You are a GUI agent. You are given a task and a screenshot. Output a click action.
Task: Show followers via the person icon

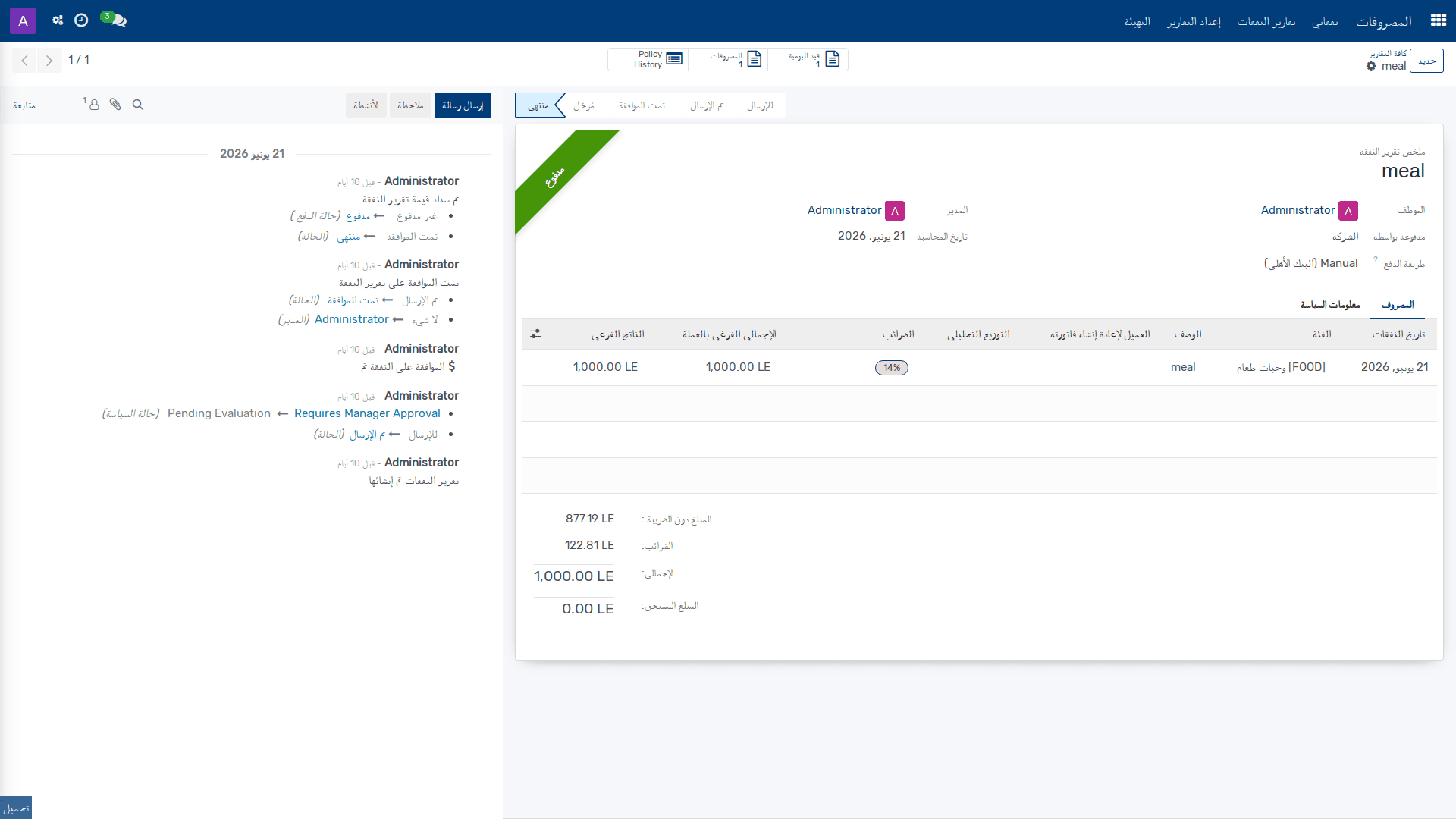(92, 104)
